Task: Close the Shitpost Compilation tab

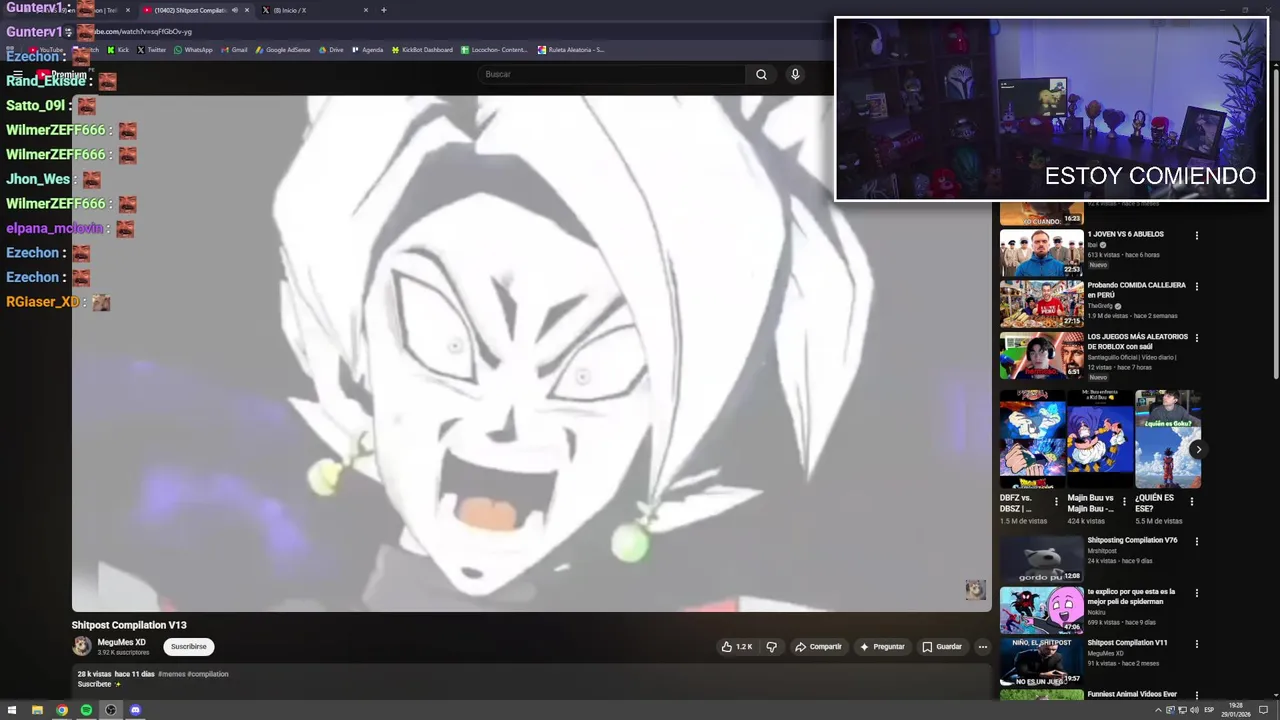Action: point(247,10)
